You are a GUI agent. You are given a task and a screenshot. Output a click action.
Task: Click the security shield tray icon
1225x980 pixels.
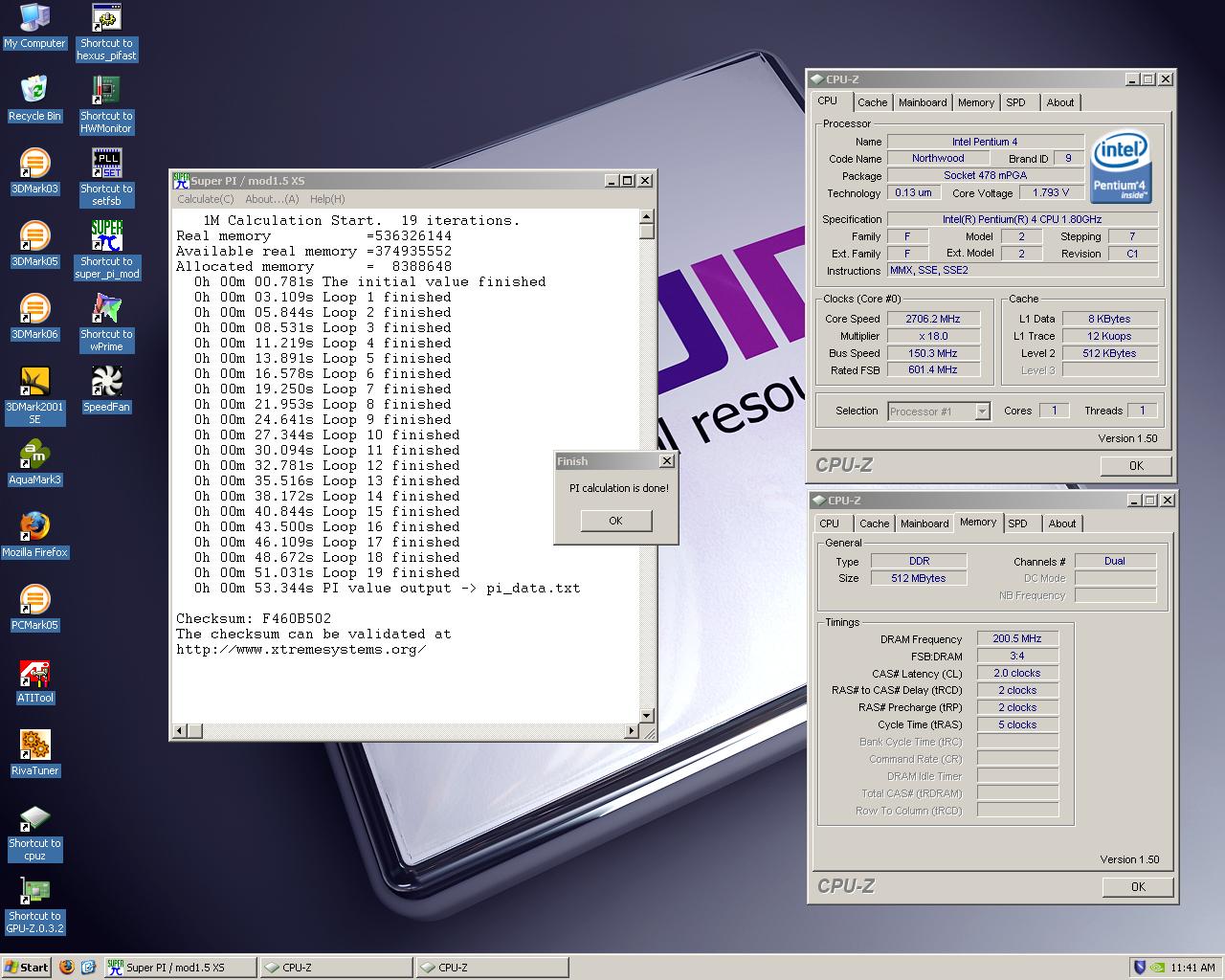(1139, 968)
